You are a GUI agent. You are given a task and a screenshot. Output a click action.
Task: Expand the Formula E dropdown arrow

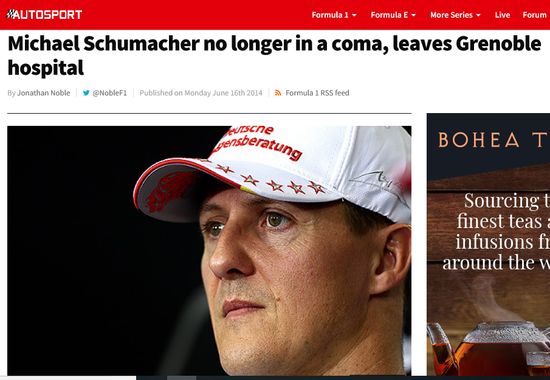(414, 15)
